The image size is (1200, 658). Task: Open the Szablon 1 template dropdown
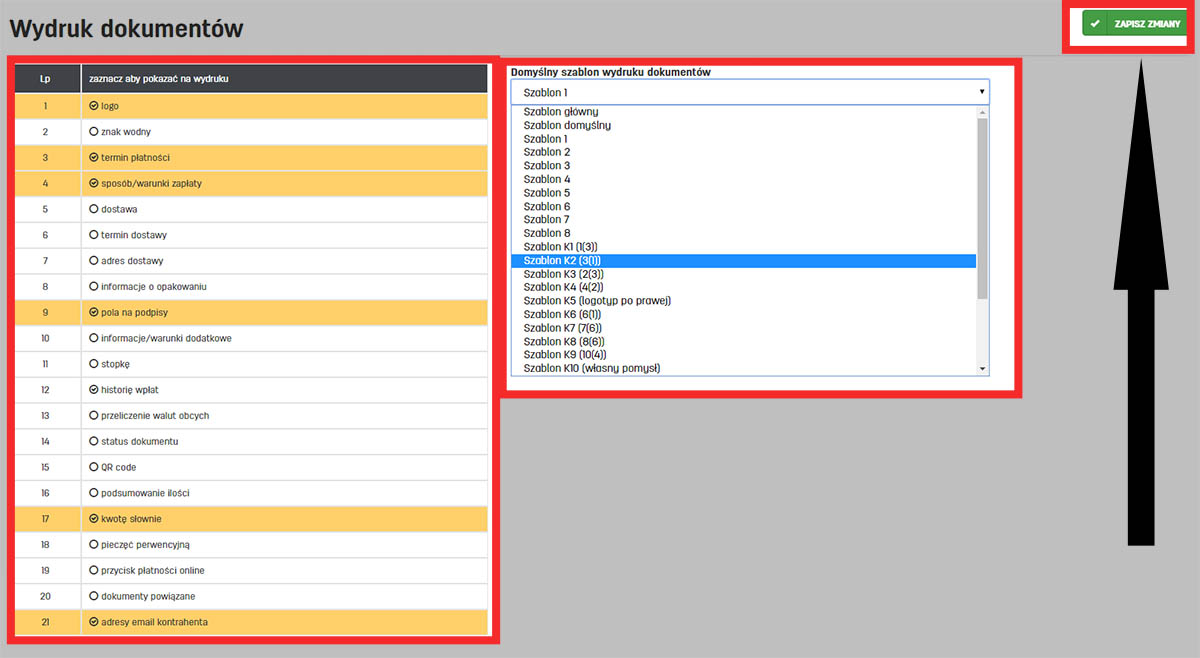pyautogui.click(x=749, y=92)
